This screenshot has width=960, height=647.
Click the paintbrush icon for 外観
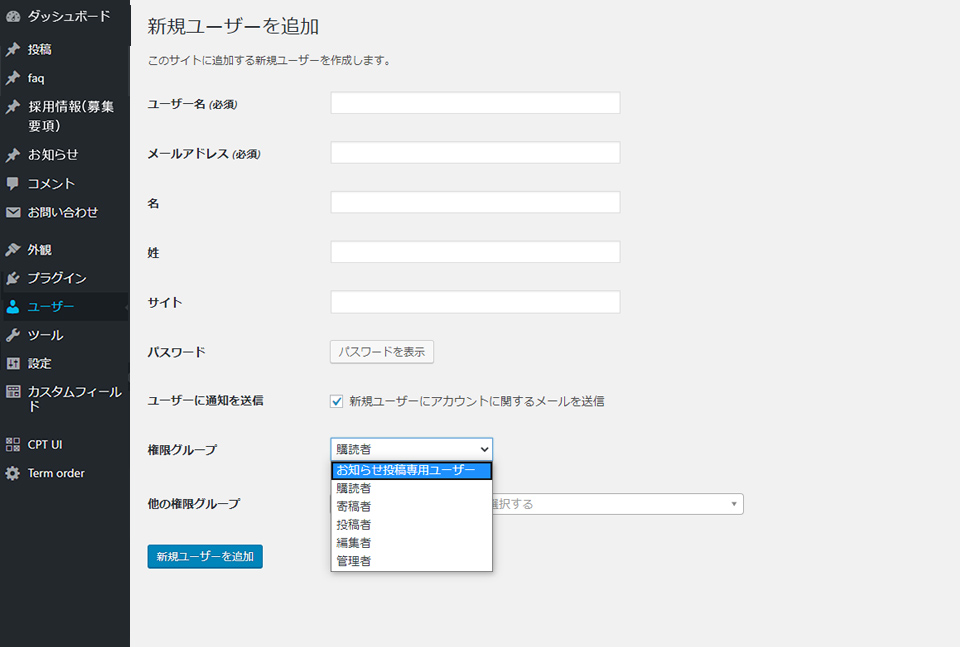[13, 250]
